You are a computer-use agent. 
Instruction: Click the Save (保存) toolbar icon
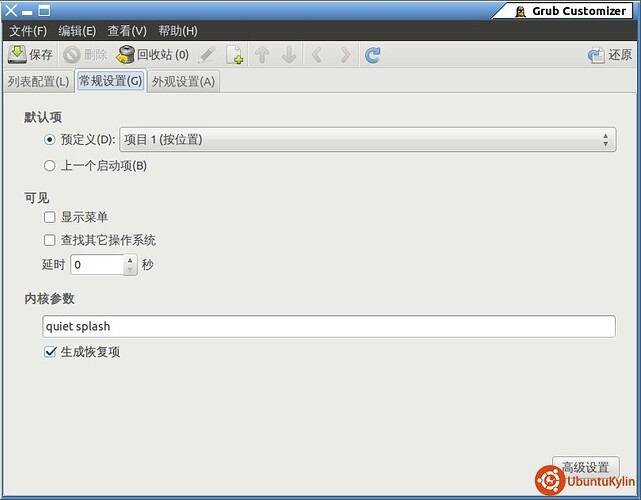pos(17,54)
